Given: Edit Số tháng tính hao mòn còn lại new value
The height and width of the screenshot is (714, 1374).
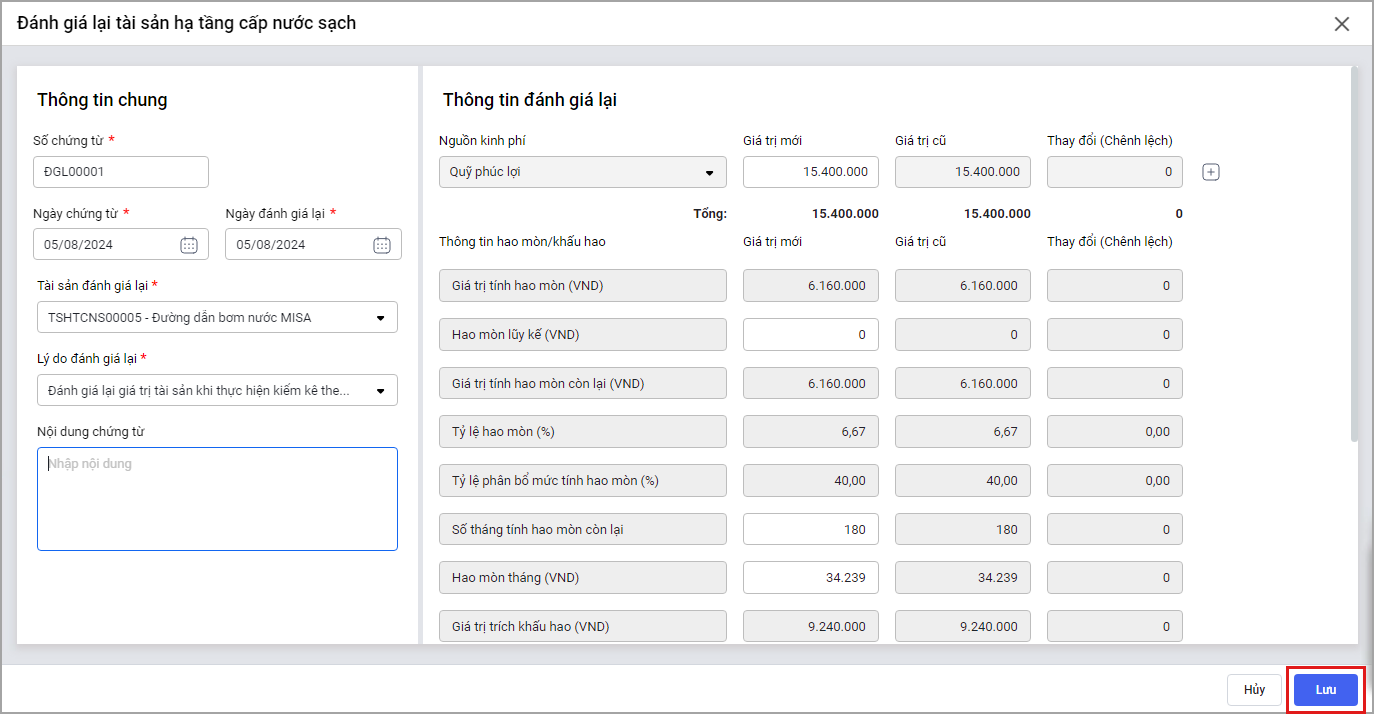Looking at the screenshot, I should click(x=810, y=529).
